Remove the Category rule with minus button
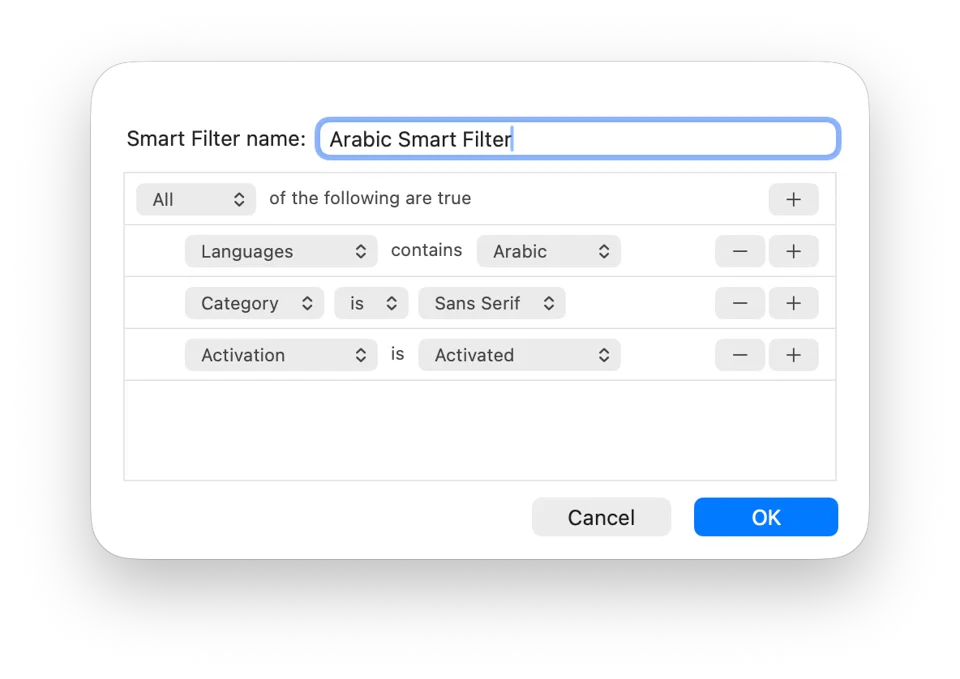960x679 pixels. click(x=740, y=304)
